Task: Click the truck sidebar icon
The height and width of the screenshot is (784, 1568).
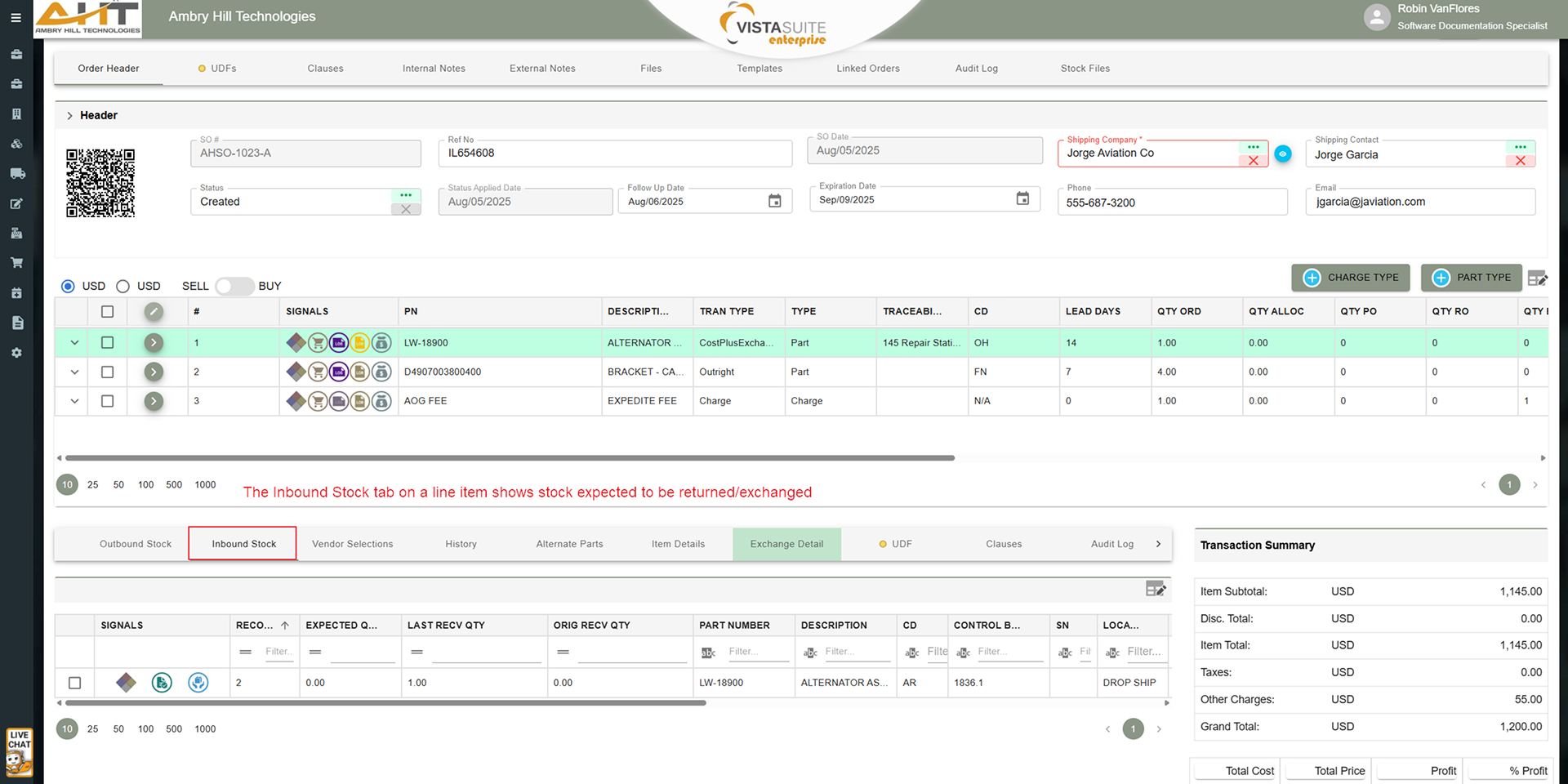Action: tap(16, 173)
